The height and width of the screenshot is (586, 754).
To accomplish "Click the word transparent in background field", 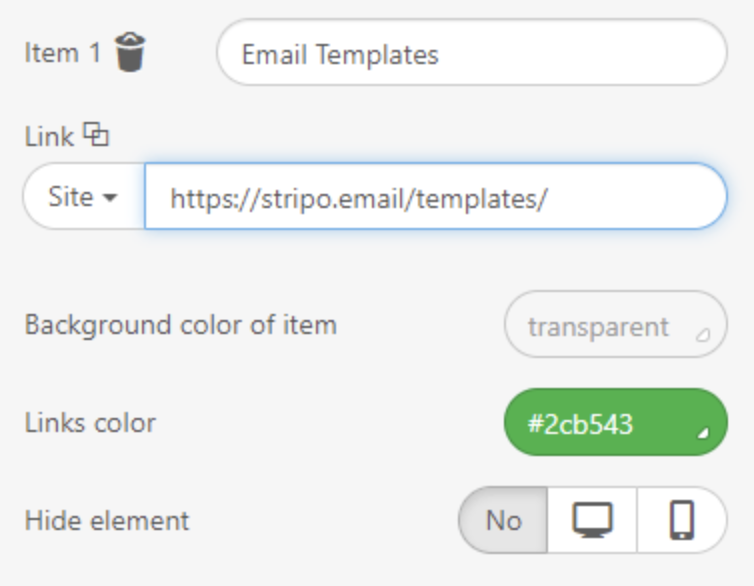I will (x=598, y=327).
